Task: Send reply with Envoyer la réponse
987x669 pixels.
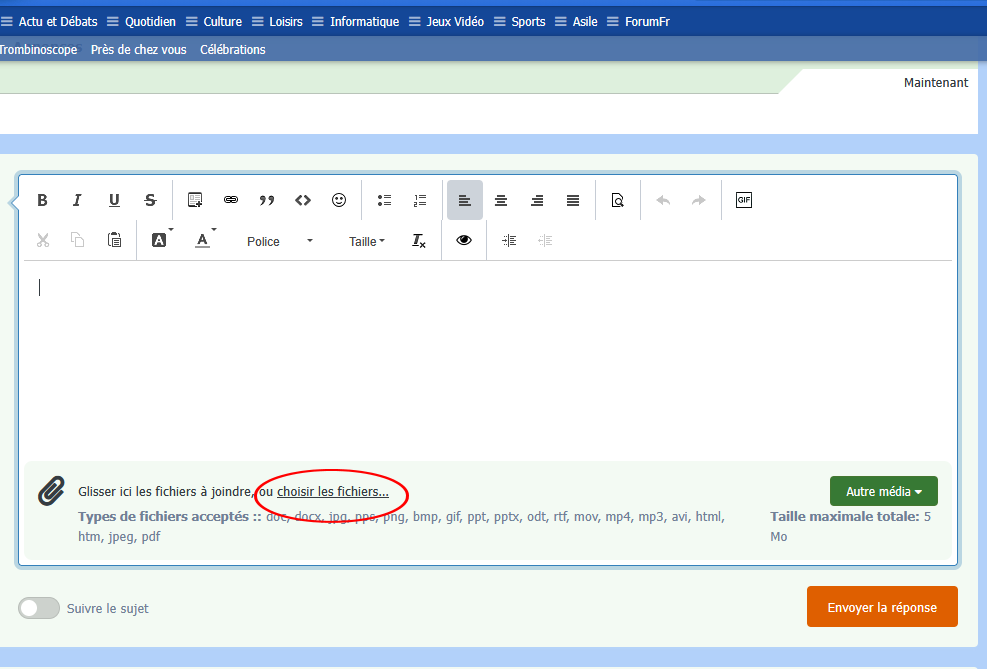Action: pos(882,607)
